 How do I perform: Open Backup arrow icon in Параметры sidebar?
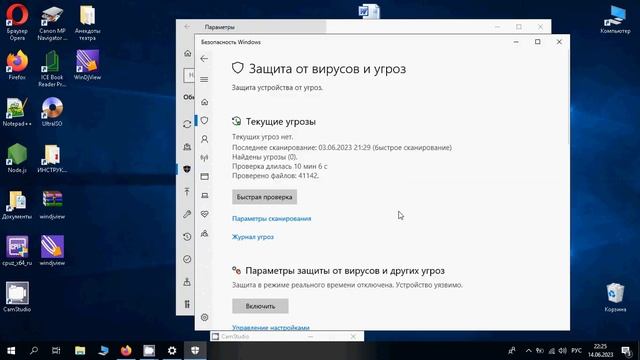click(187, 191)
